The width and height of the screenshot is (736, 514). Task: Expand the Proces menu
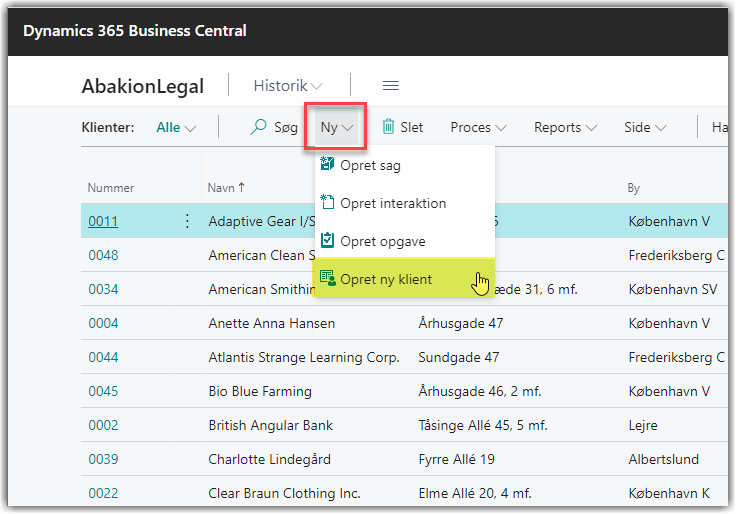click(478, 127)
